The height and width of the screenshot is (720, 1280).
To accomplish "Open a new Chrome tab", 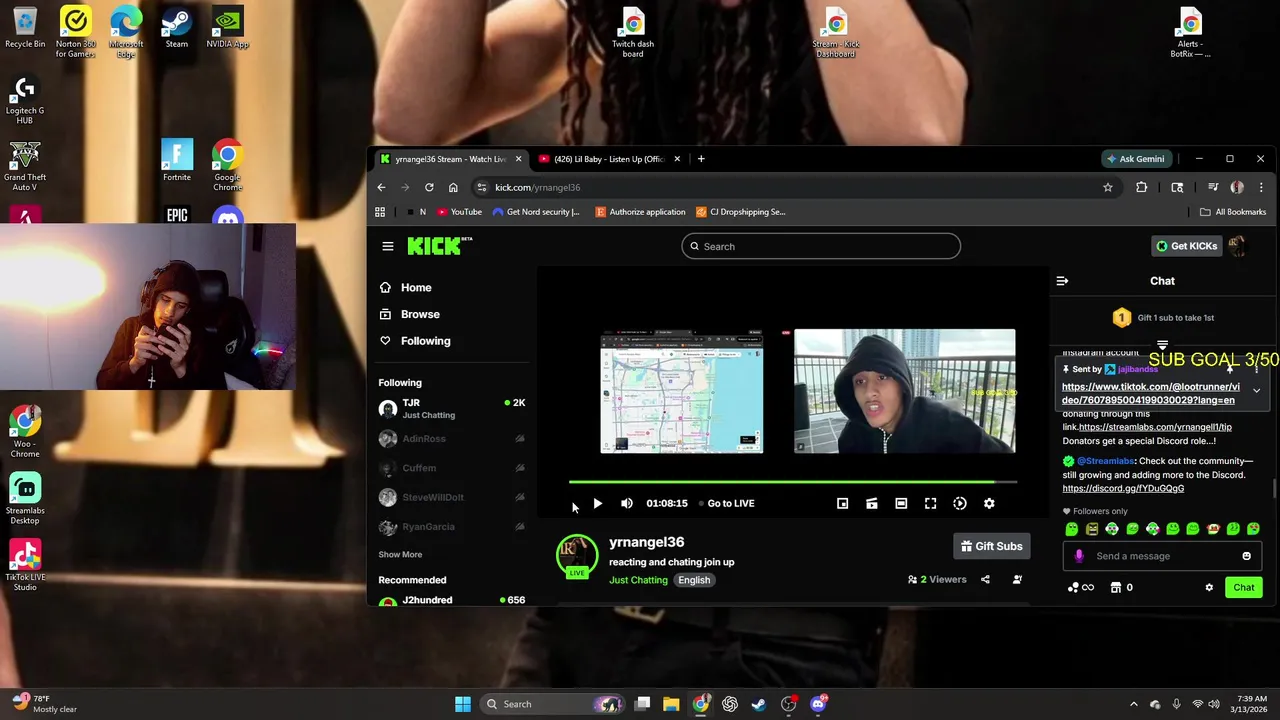I will (701, 159).
